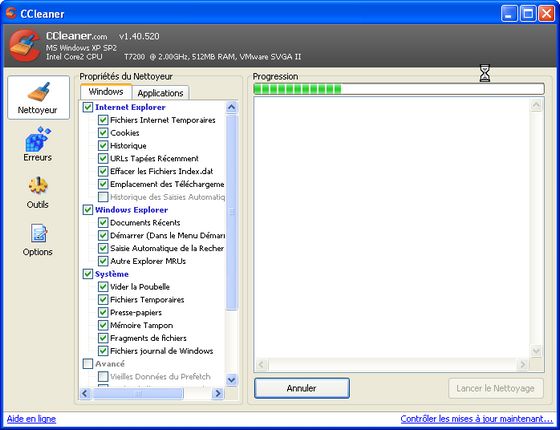Click inside the empty results output area
Screen dimensions: 560x430
(x=392, y=228)
